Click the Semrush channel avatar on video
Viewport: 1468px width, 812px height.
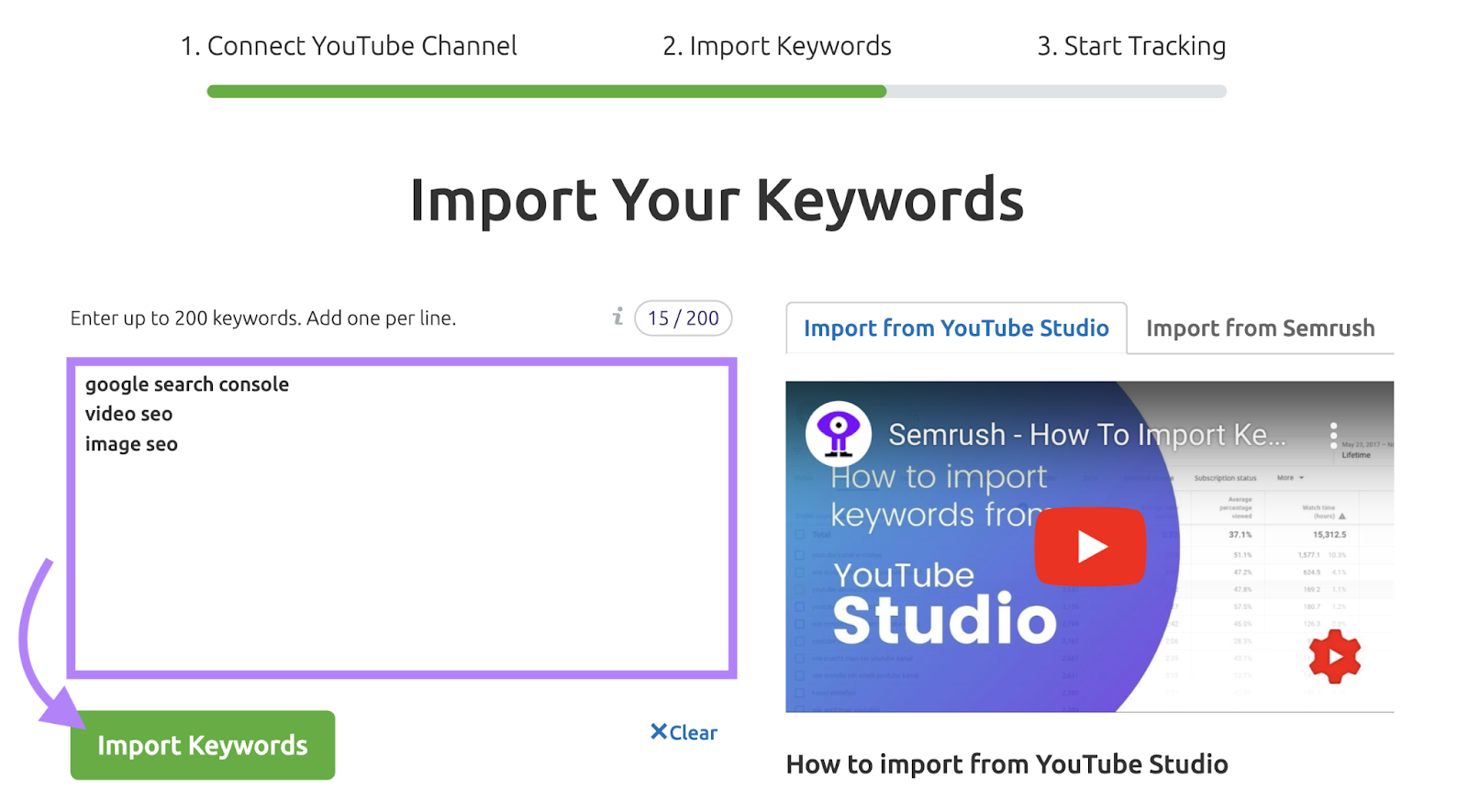(838, 434)
